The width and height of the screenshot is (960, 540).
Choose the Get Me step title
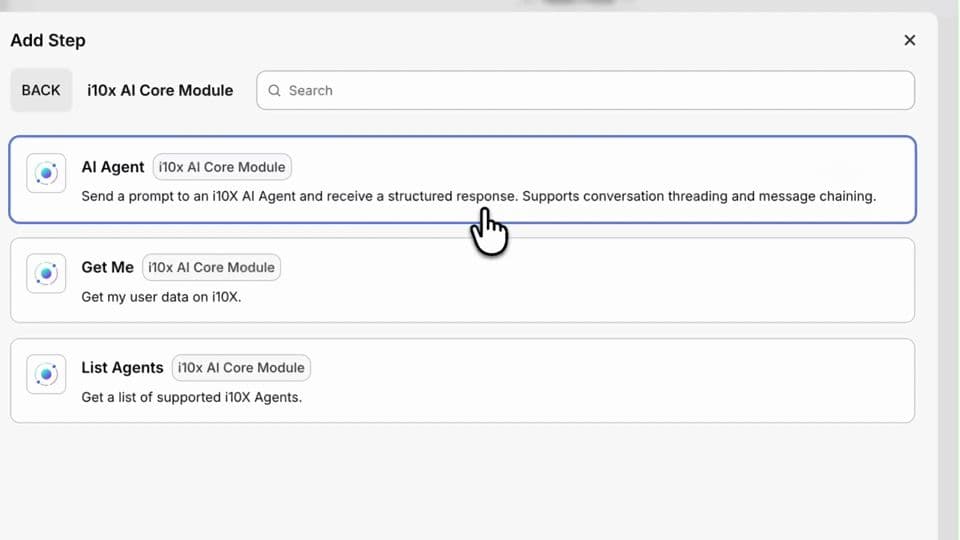(107, 267)
